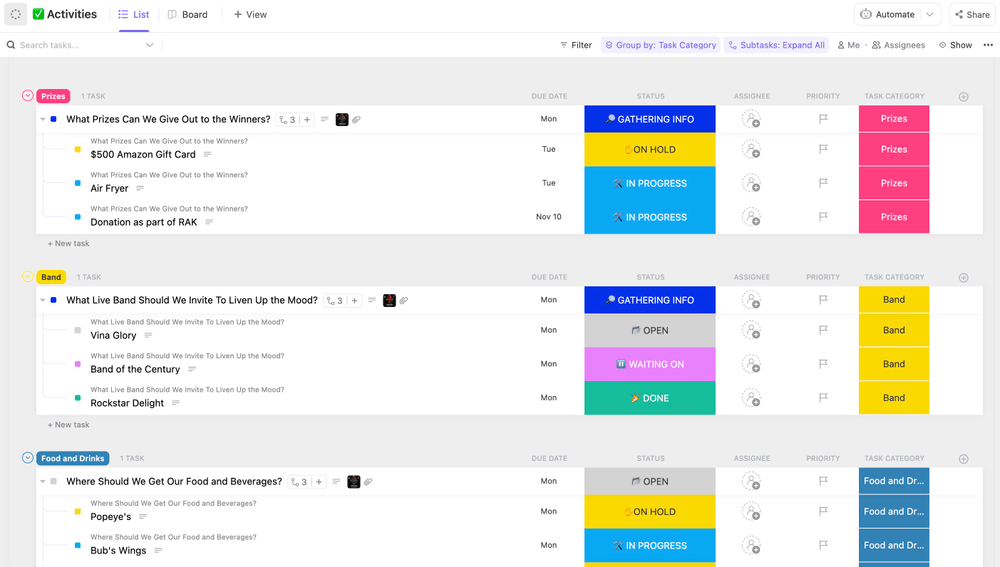Add column with plus icon in Prizes header
The height and width of the screenshot is (567, 1000).
tap(963, 97)
